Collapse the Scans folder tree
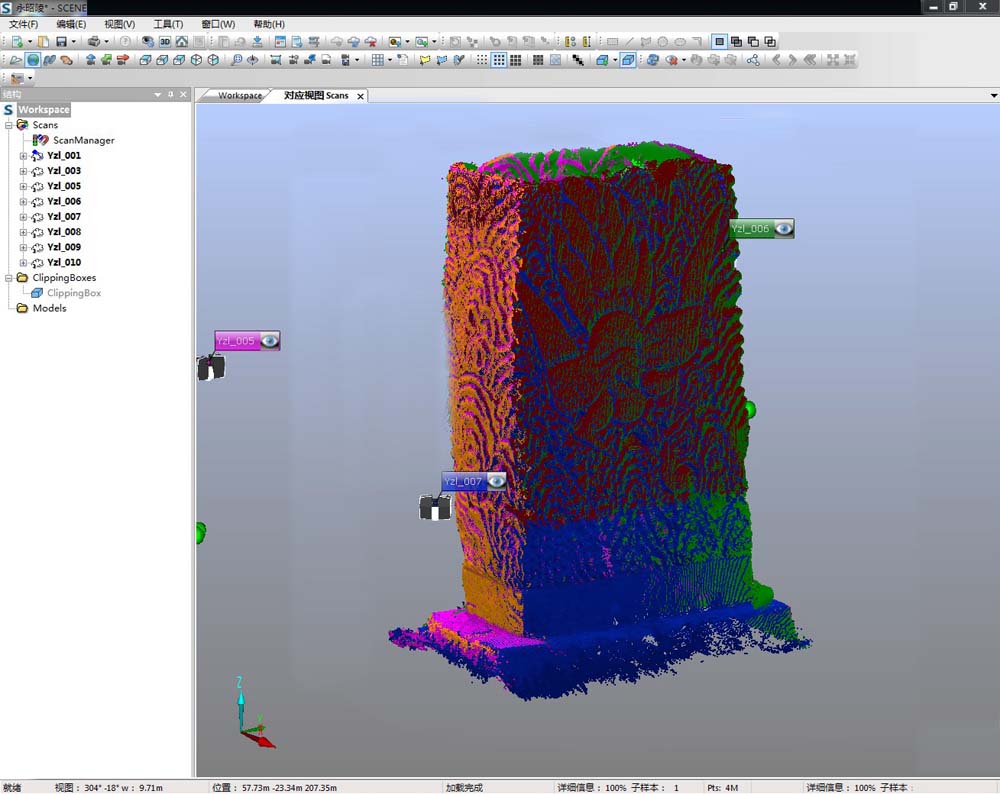1000x794 pixels. tap(9, 125)
